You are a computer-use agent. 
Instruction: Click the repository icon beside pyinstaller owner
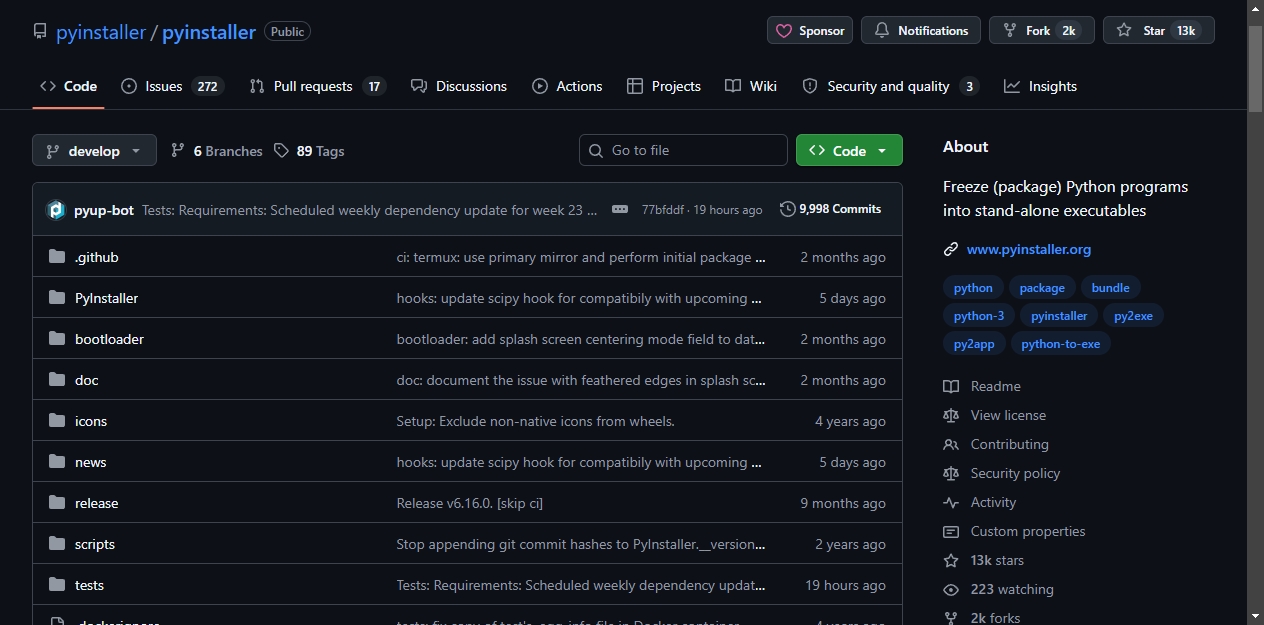tap(40, 31)
